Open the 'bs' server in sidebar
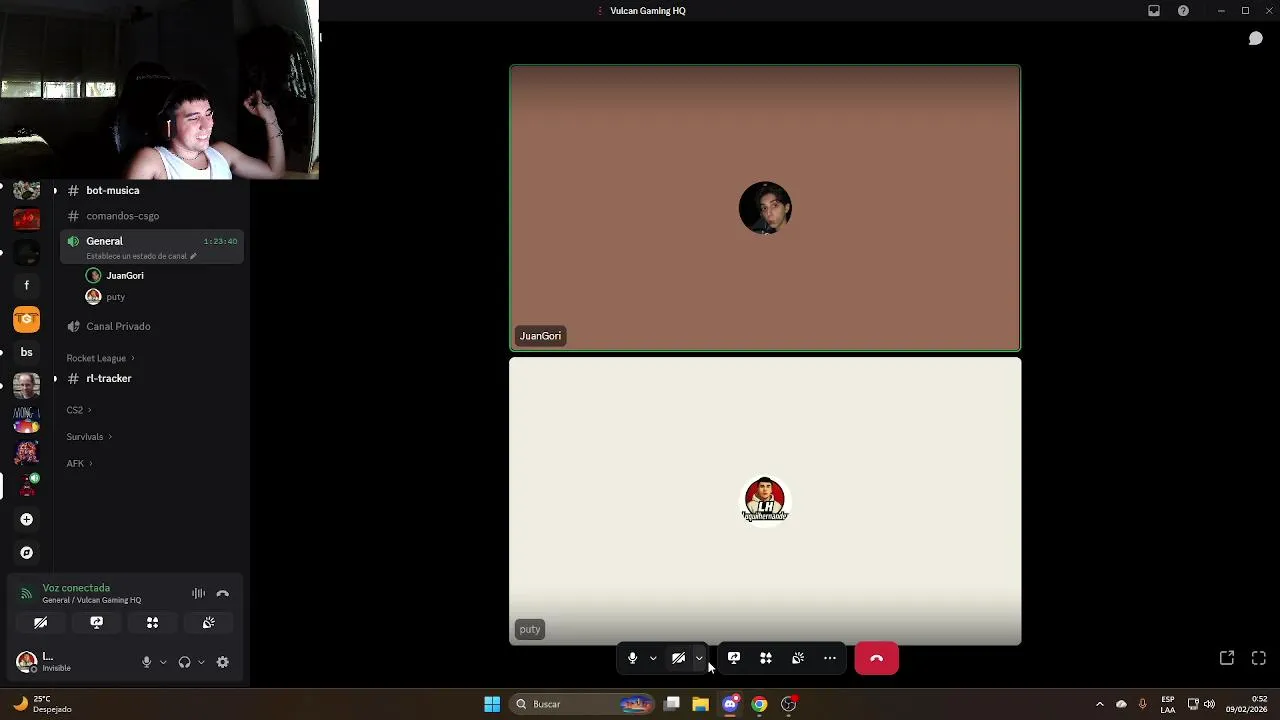The image size is (1280, 720). pyautogui.click(x=27, y=352)
